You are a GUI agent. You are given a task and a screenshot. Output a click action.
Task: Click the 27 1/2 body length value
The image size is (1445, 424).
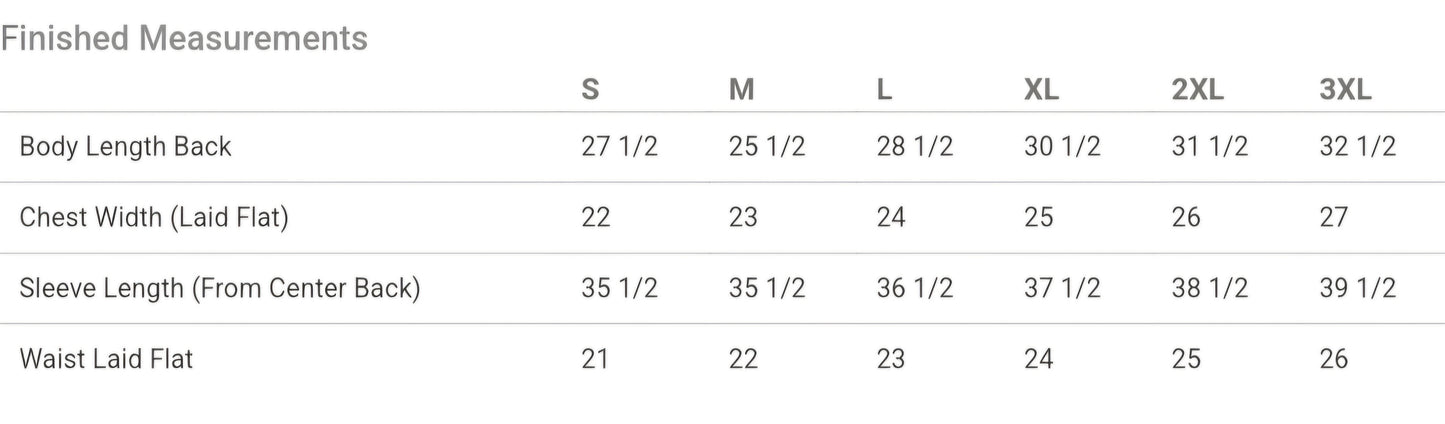[619, 147]
